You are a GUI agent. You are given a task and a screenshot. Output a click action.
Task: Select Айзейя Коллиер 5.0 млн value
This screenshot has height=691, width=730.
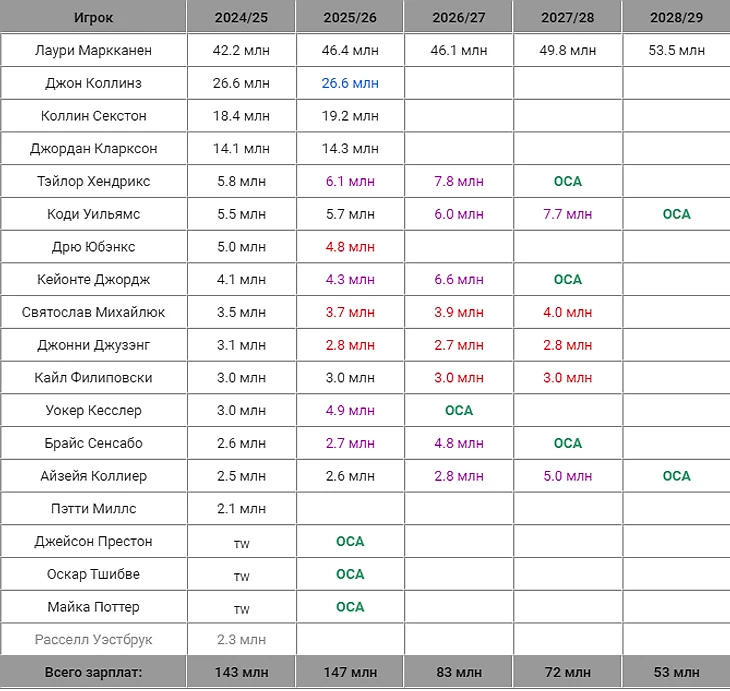coord(567,476)
